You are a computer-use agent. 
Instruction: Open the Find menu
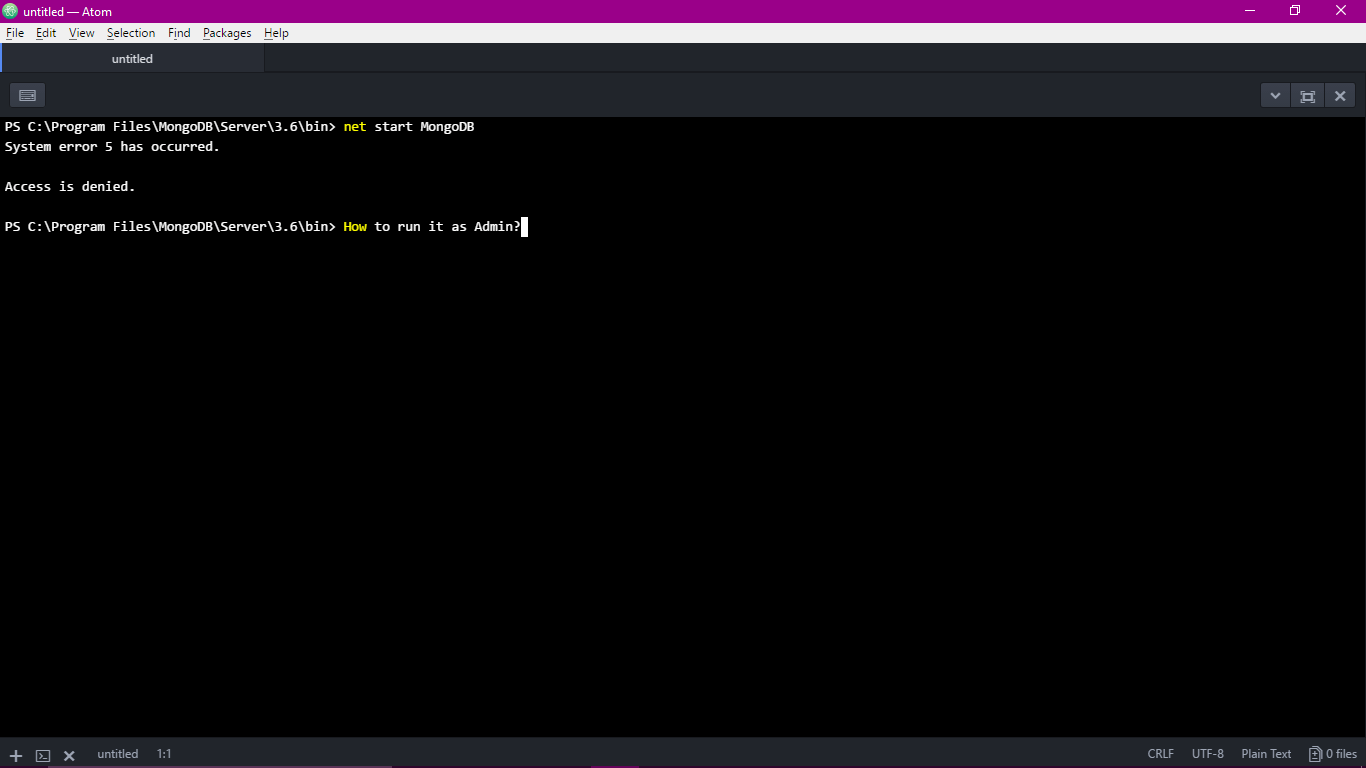(179, 33)
